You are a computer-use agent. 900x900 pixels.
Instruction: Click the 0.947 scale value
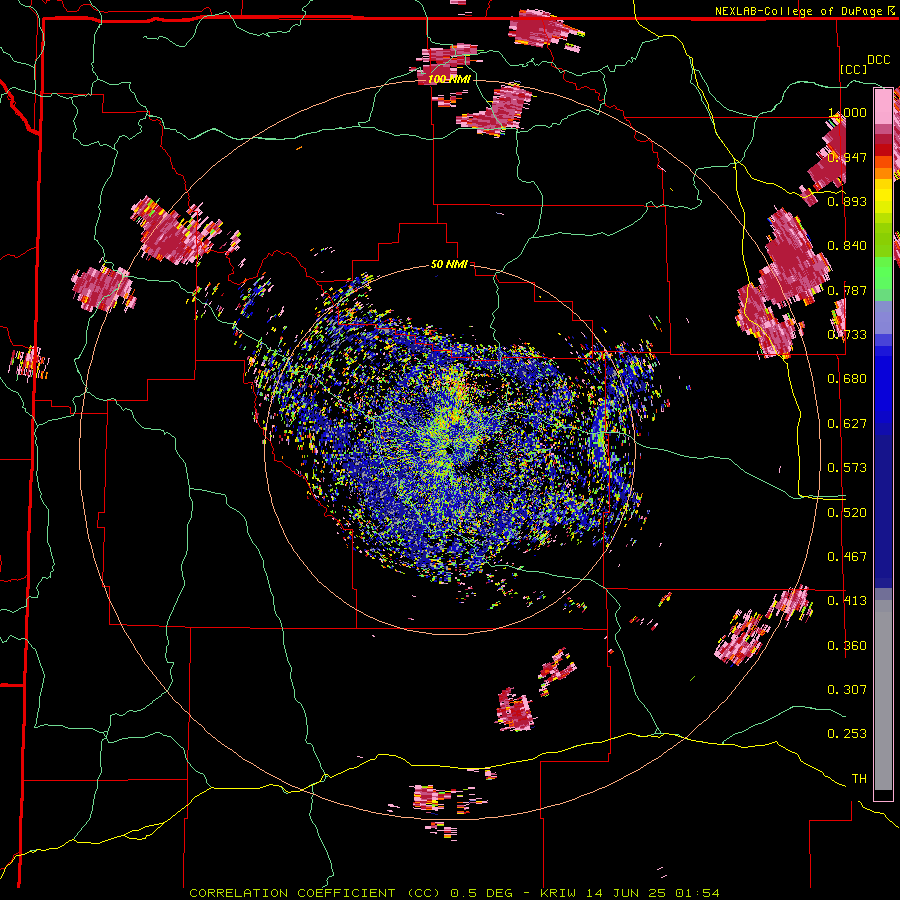click(x=847, y=157)
